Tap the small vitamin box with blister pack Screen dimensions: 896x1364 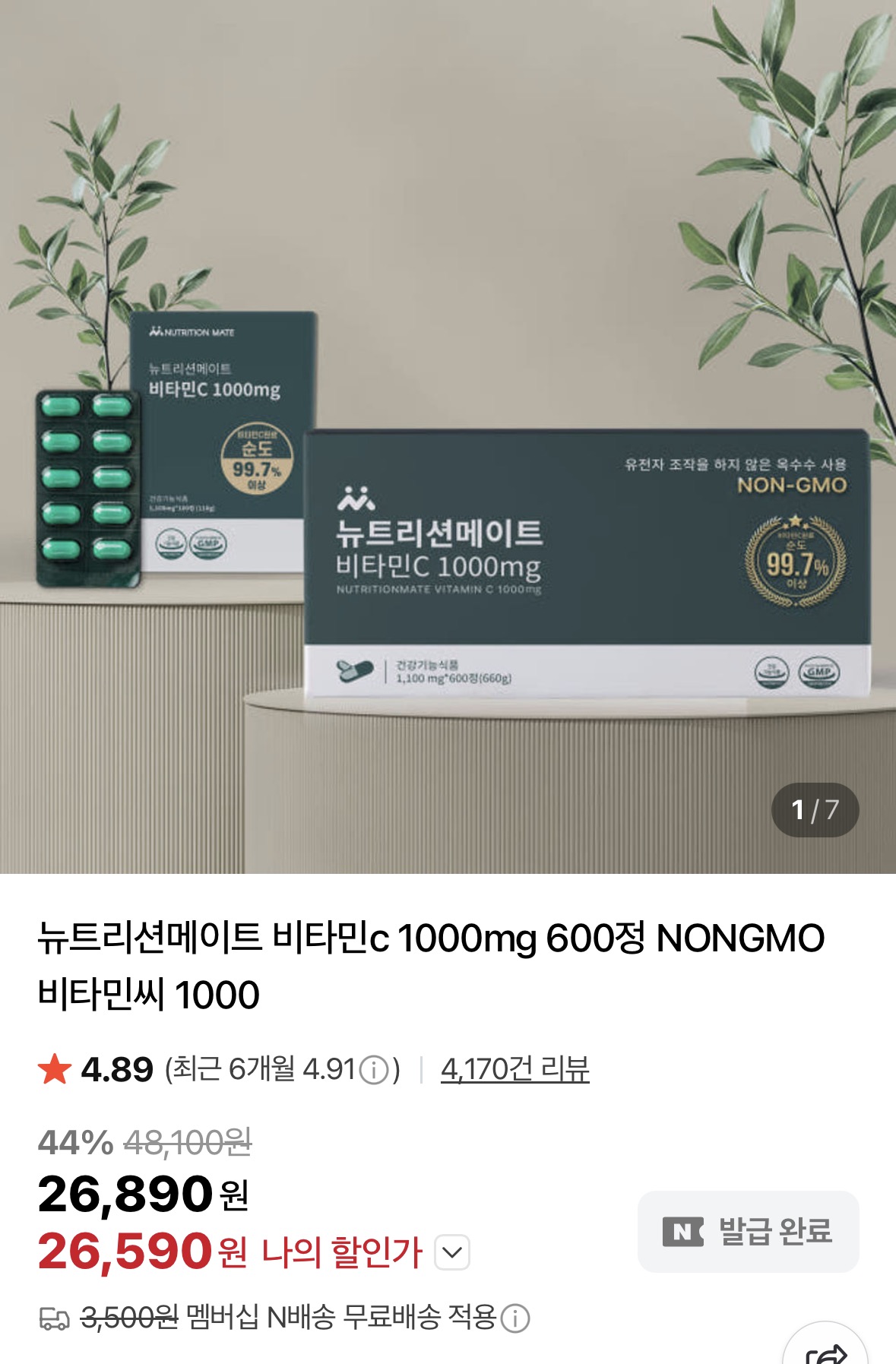click(176, 447)
